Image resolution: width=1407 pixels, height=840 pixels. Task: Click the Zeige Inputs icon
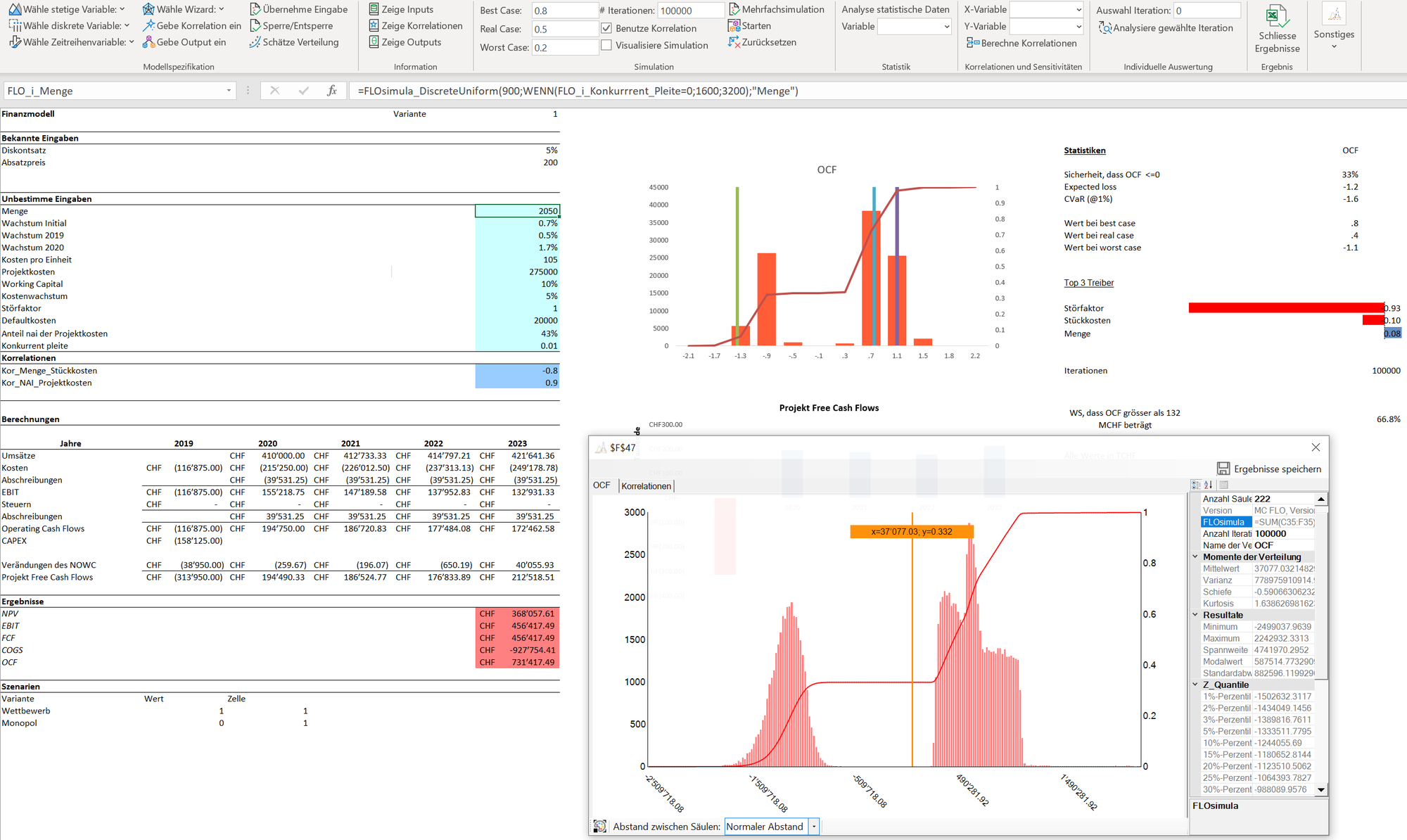click(374, 10)
